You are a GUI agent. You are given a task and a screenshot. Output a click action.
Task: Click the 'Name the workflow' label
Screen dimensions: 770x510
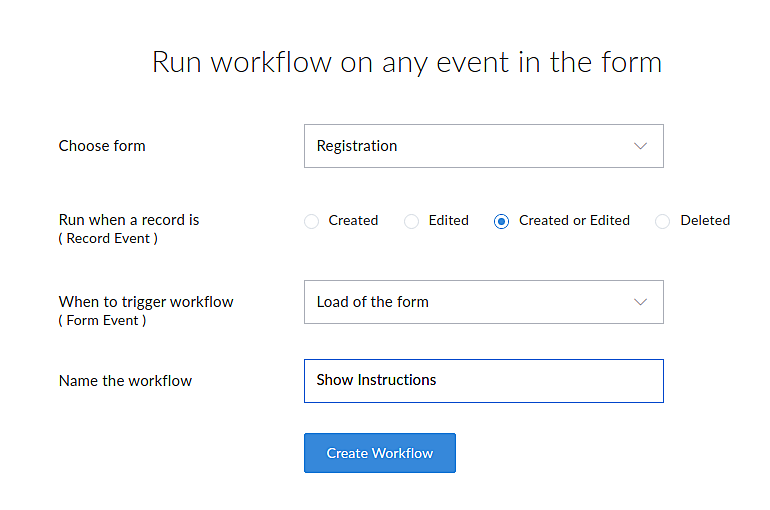tap(125, 381)
